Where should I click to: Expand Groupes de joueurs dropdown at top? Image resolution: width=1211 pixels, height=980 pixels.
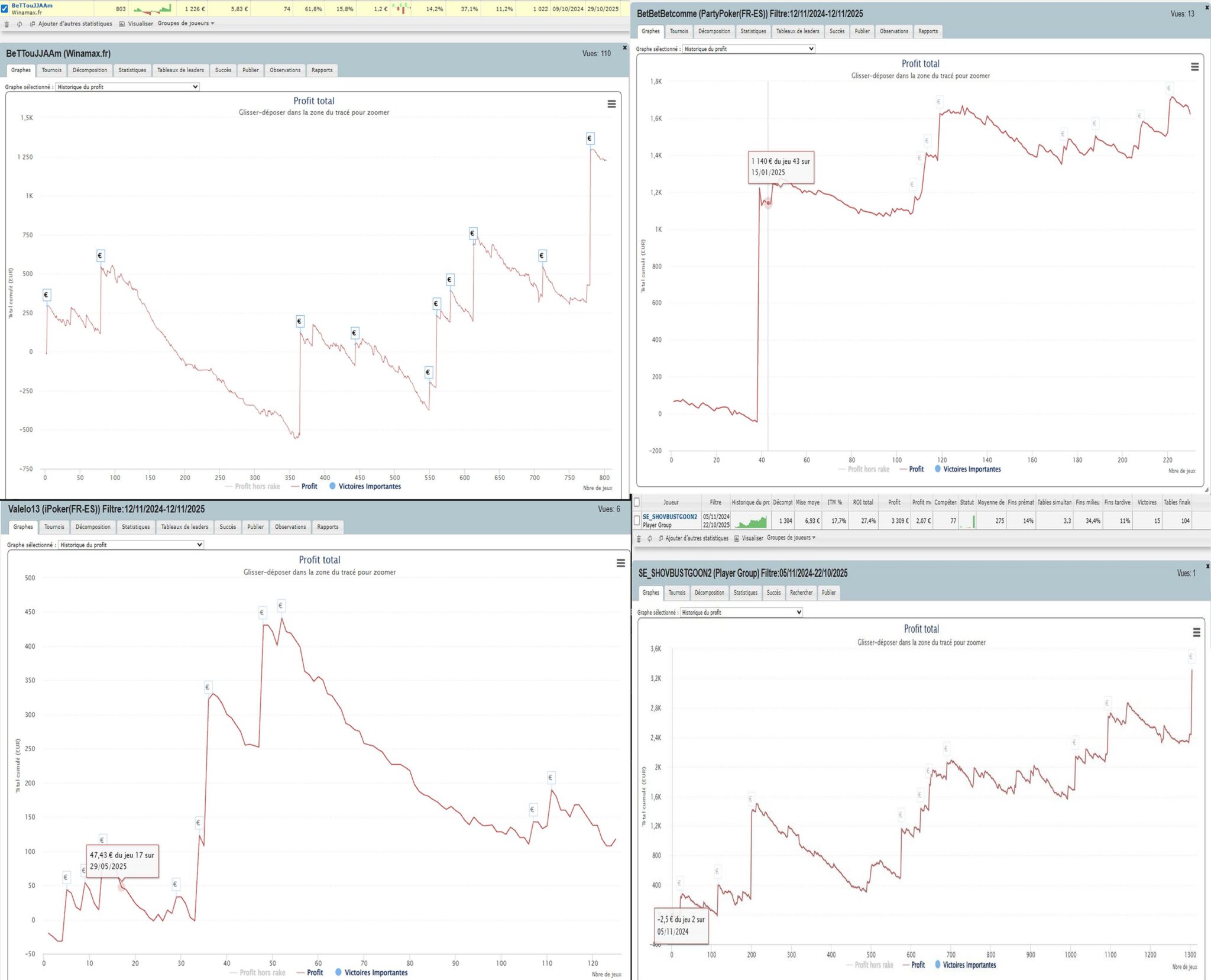point(186,24)
